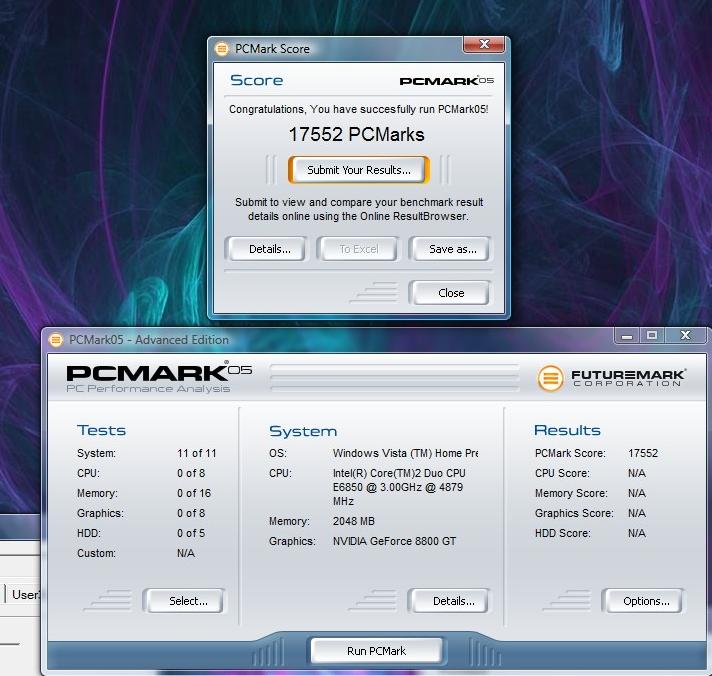The height and width of the screenshot is (676, 712).
Task: Click '0 of 5' HDD tests value
Action: click(191, 533)
